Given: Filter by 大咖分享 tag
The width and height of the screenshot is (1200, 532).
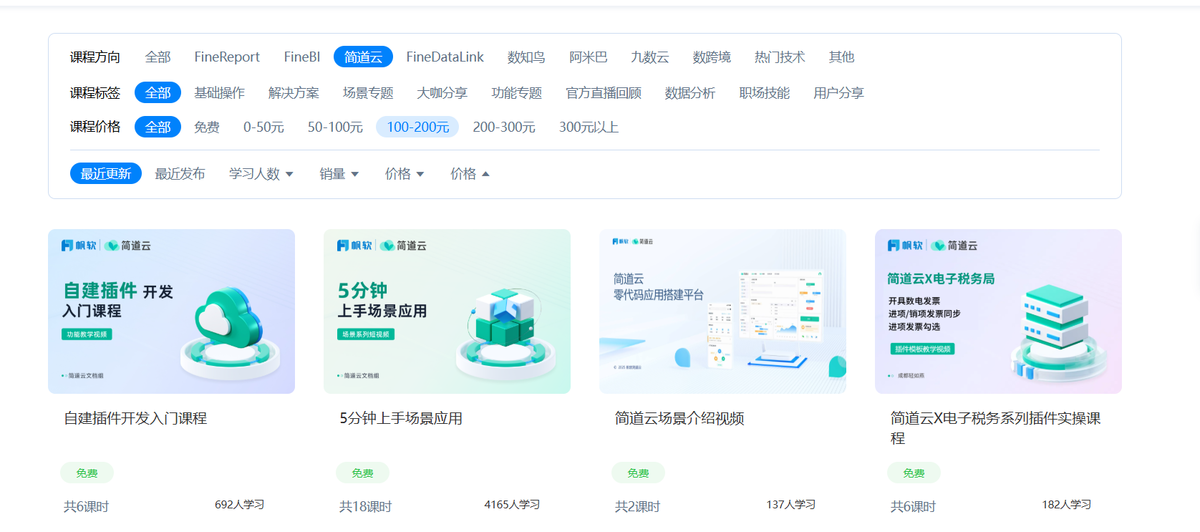Looking at the screenshot, I should [x=442, y=93].
